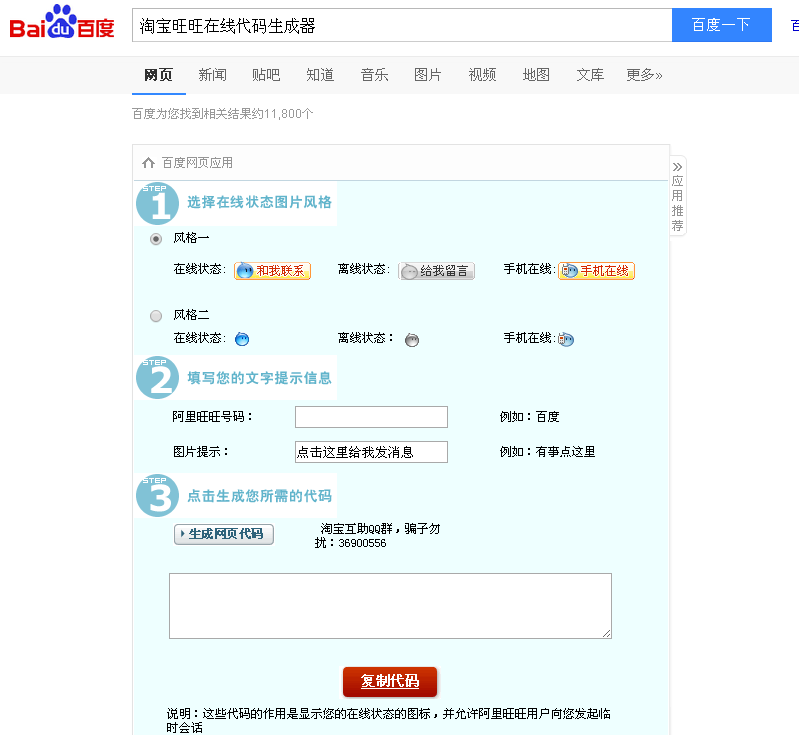Viewport: 799px width, 735px height.
Task: Click the heading 填写您的文字提示信息
Action: (259, 378)
